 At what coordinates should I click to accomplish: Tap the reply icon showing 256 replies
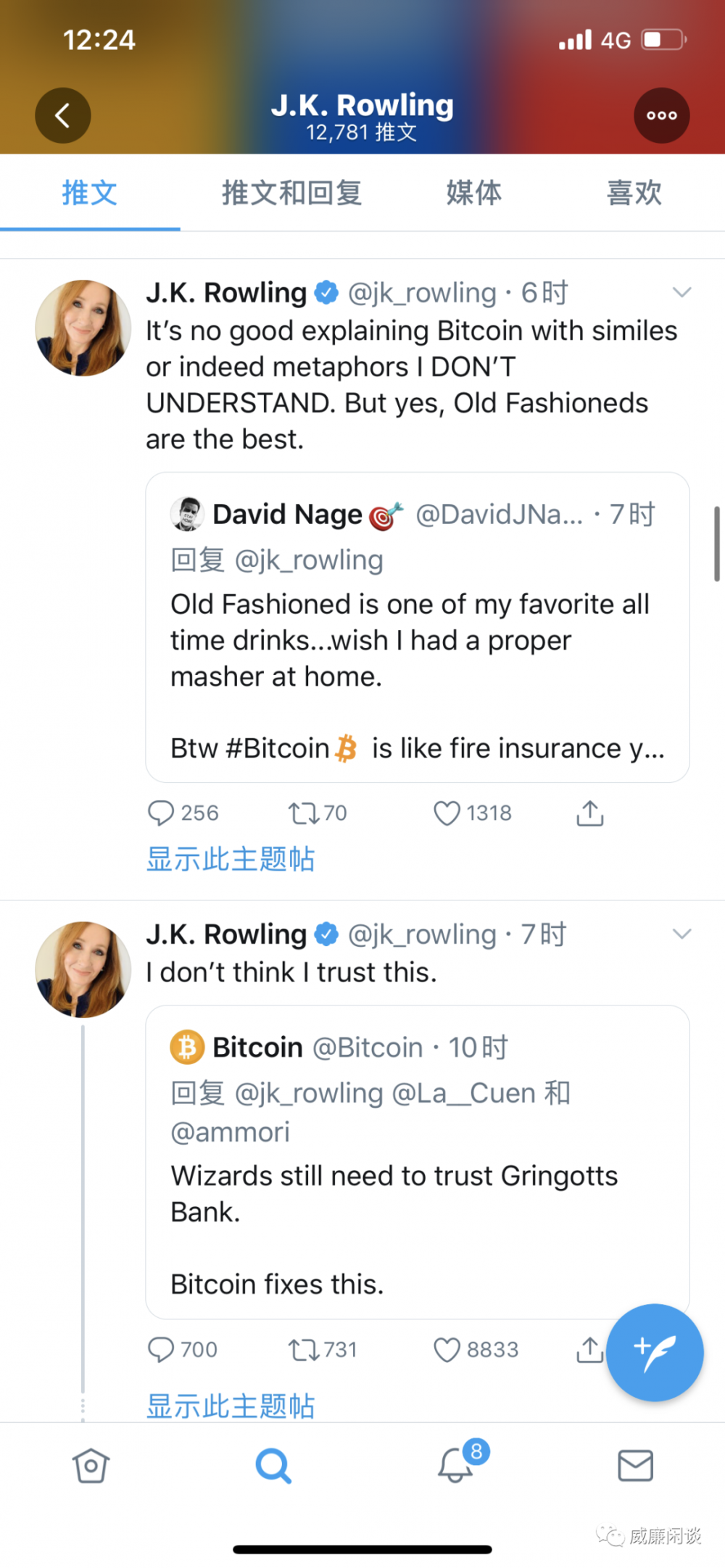coord(161,813)
